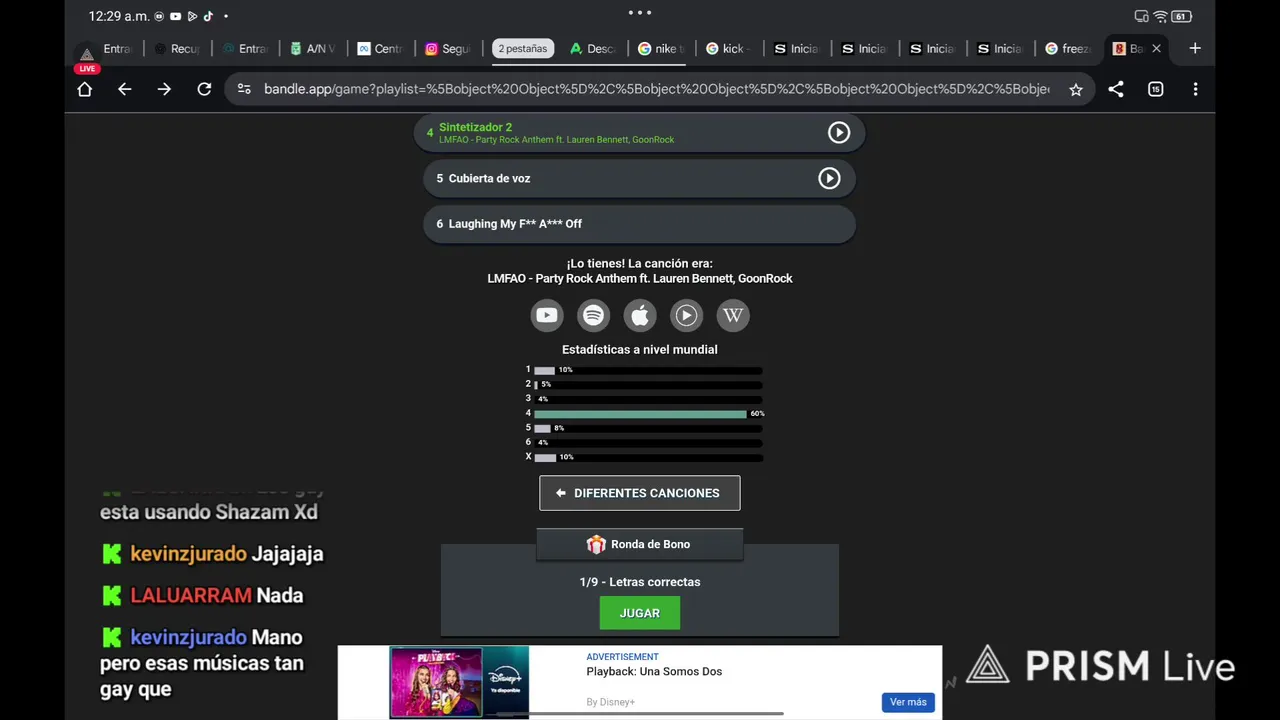This screenshot has width=1280, height=720.
Task: Share the current page
Action: [x=1116, y=89]
